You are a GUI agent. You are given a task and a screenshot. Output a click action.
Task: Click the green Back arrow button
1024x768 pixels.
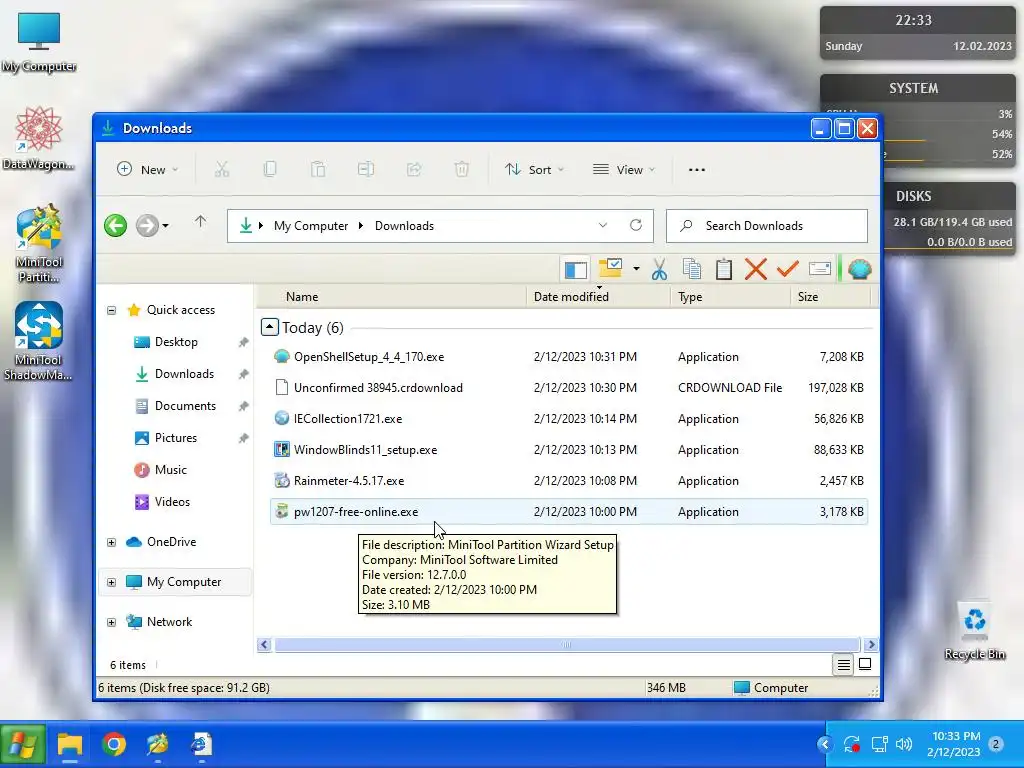[116, 226]
